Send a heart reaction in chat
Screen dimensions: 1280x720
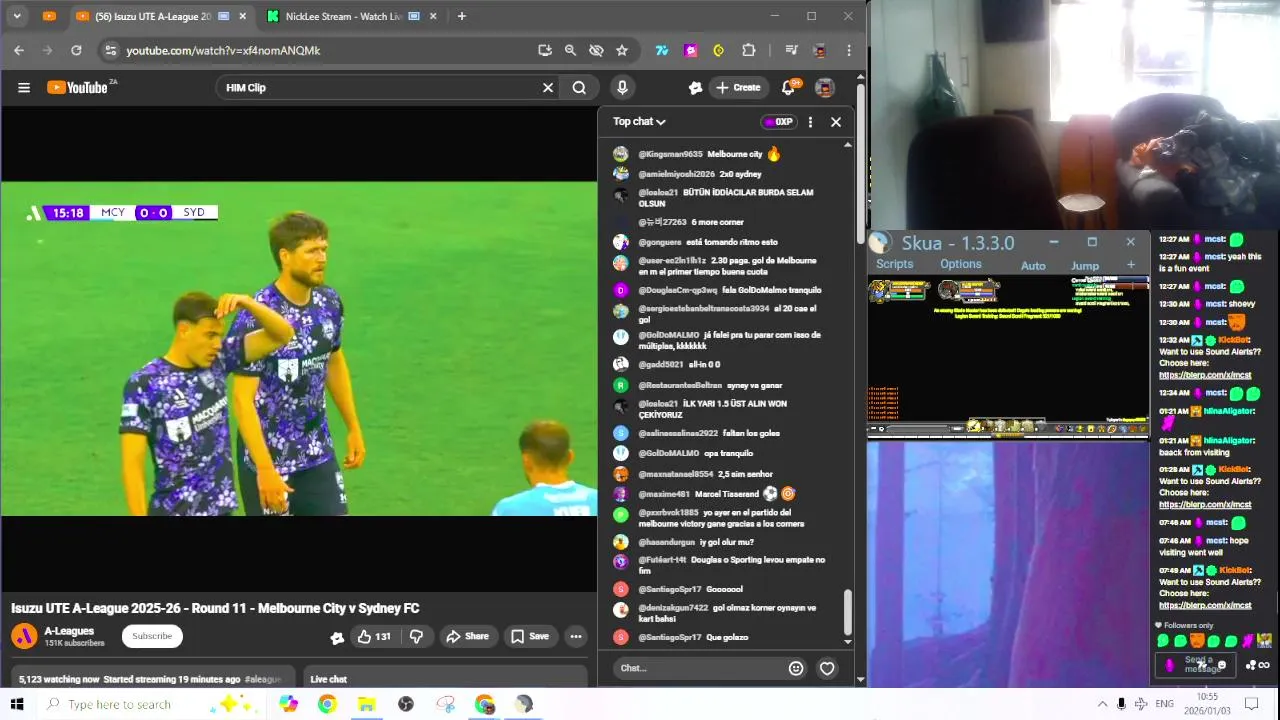(x=827, y=668)
